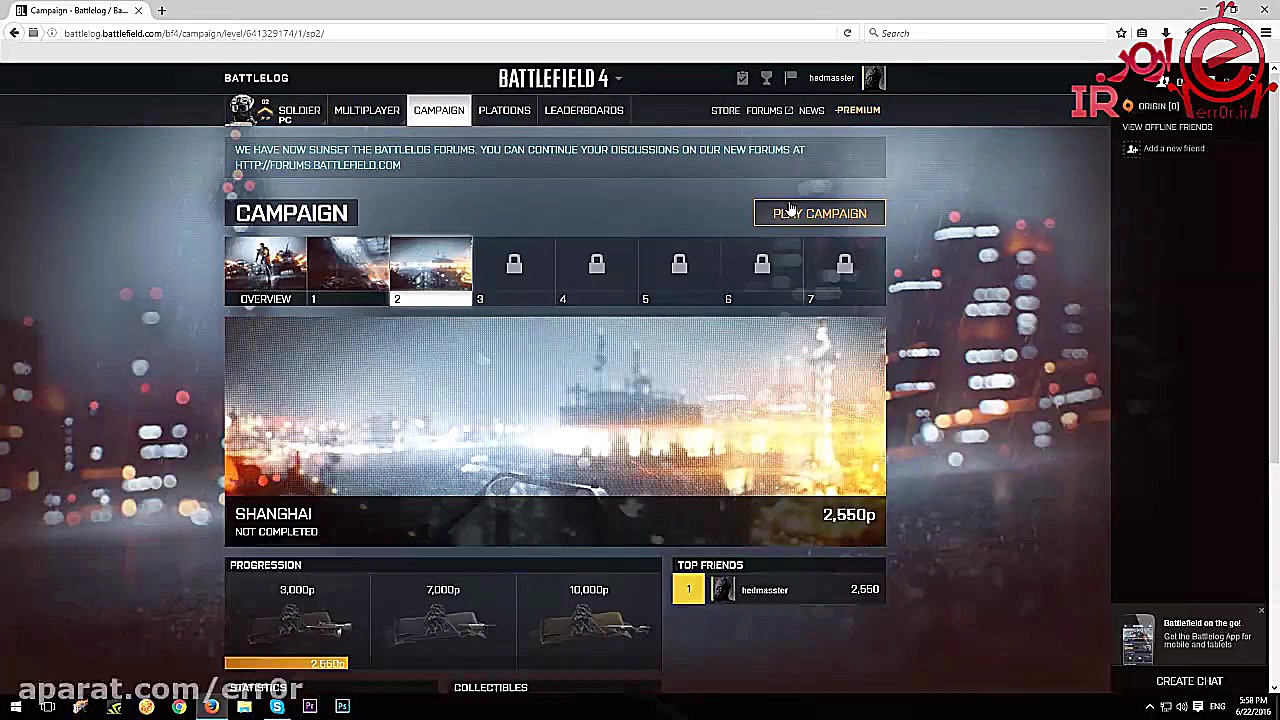Click the Collectibles heading
The image size is (1280, 720).
tap(490, 688)
